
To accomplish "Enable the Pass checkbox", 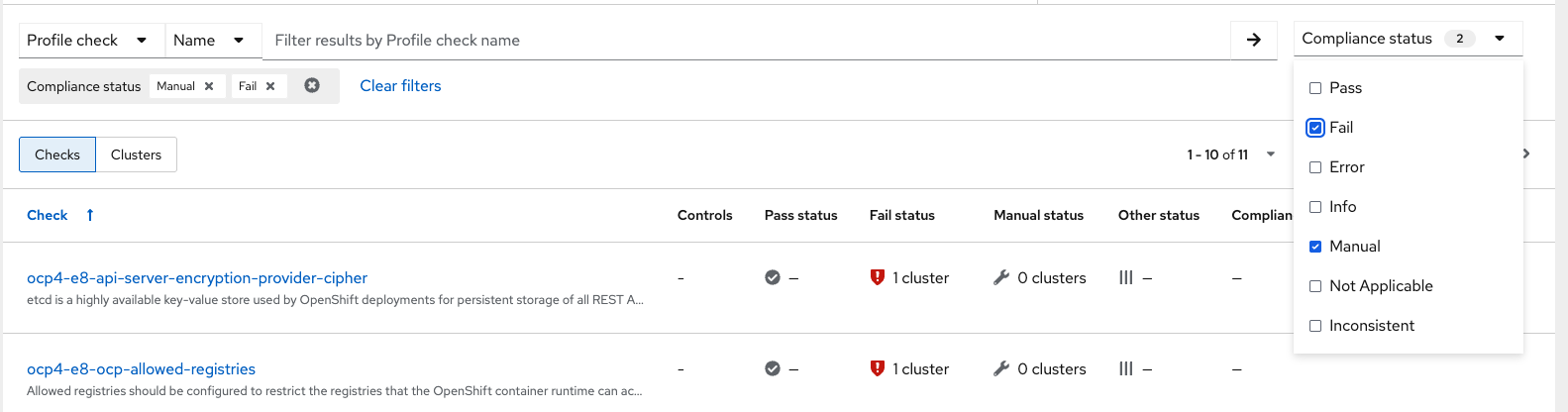I will point(1315,88).
